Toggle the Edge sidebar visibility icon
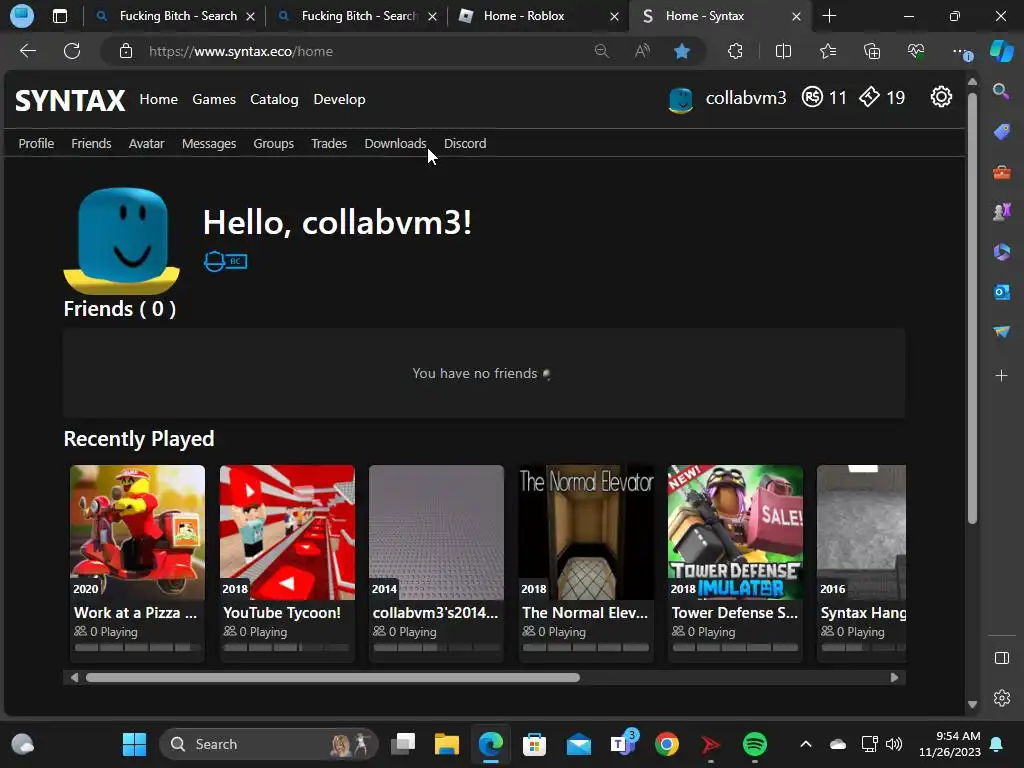This screenshot has height=768, width=1024. (1001, 658)
